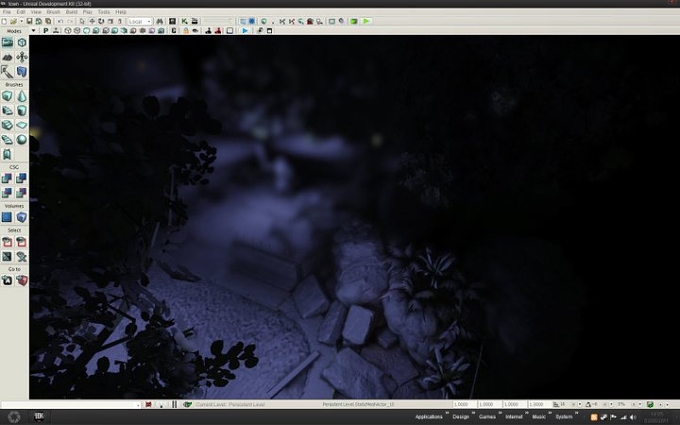Go to builder brush red cube icon
The height and width of the screenshot is (425, 680).
click(x=22, y=281)
